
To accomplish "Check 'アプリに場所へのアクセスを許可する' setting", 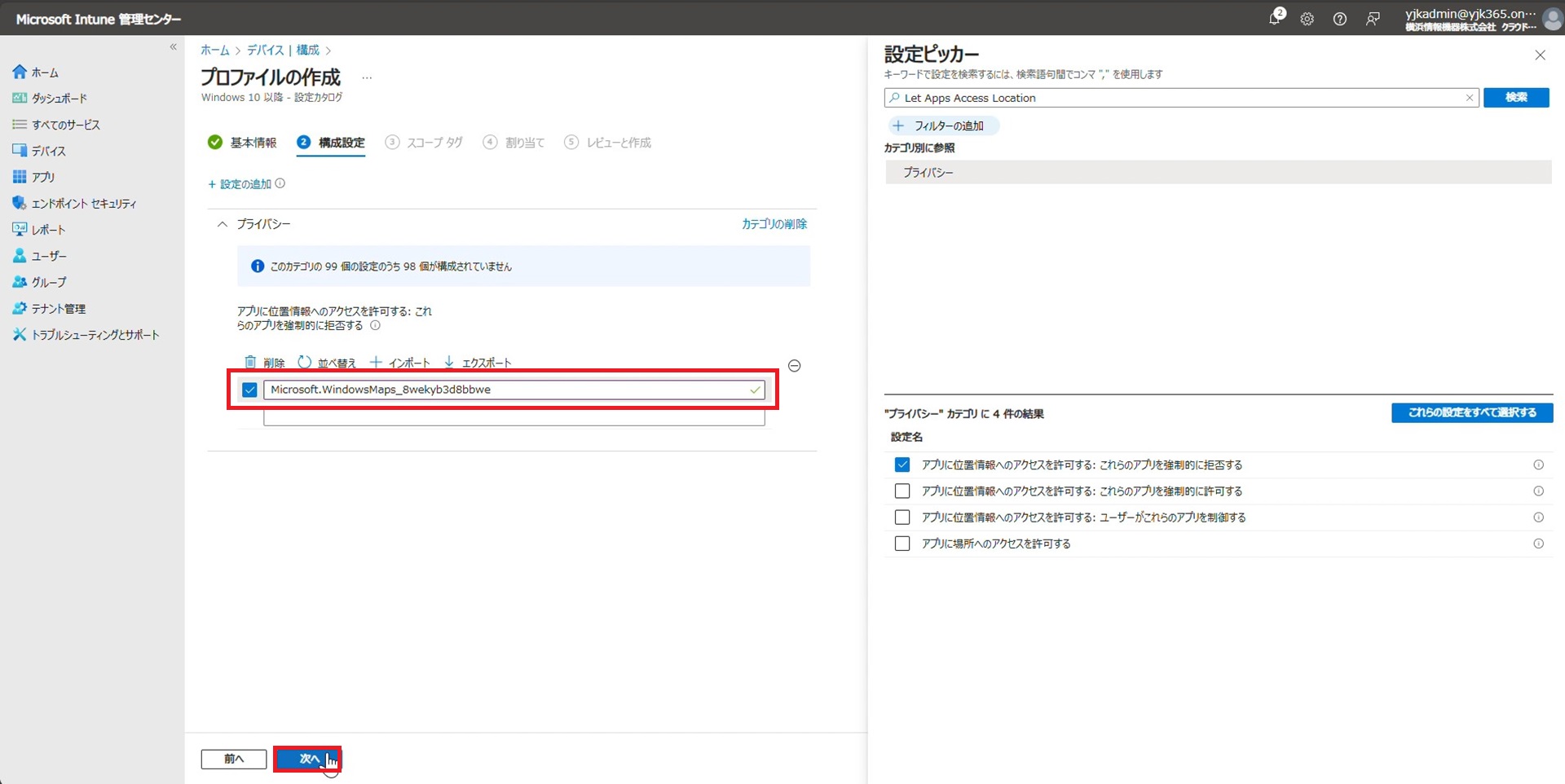I will tap(902, 544).
